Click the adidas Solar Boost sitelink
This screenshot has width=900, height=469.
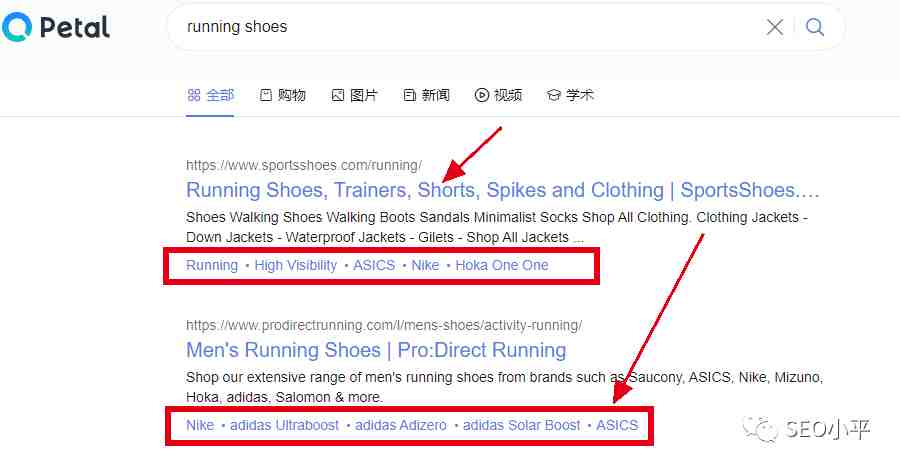point(522,425)
